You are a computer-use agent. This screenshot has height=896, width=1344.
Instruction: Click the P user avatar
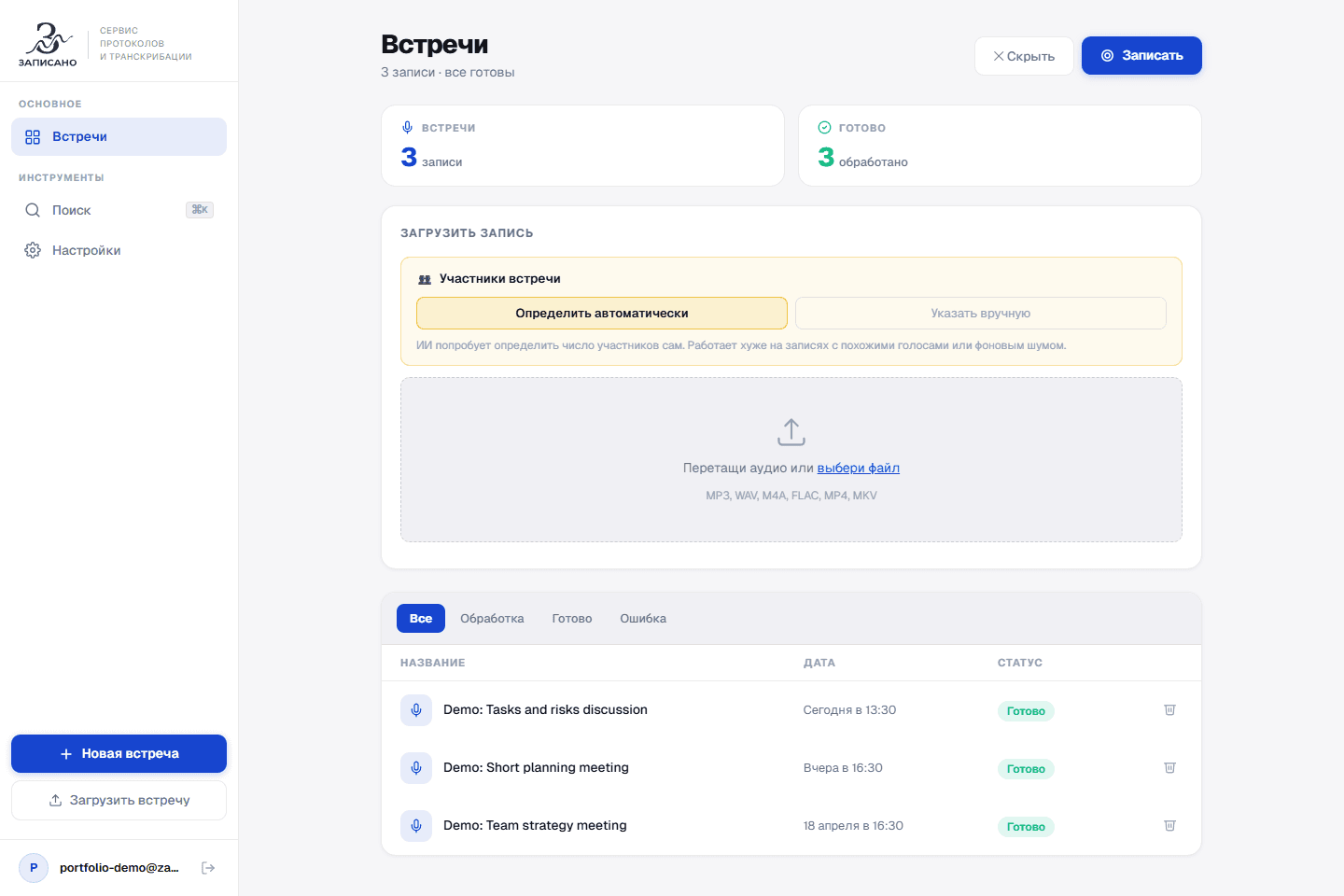click(x=34, y=868)
